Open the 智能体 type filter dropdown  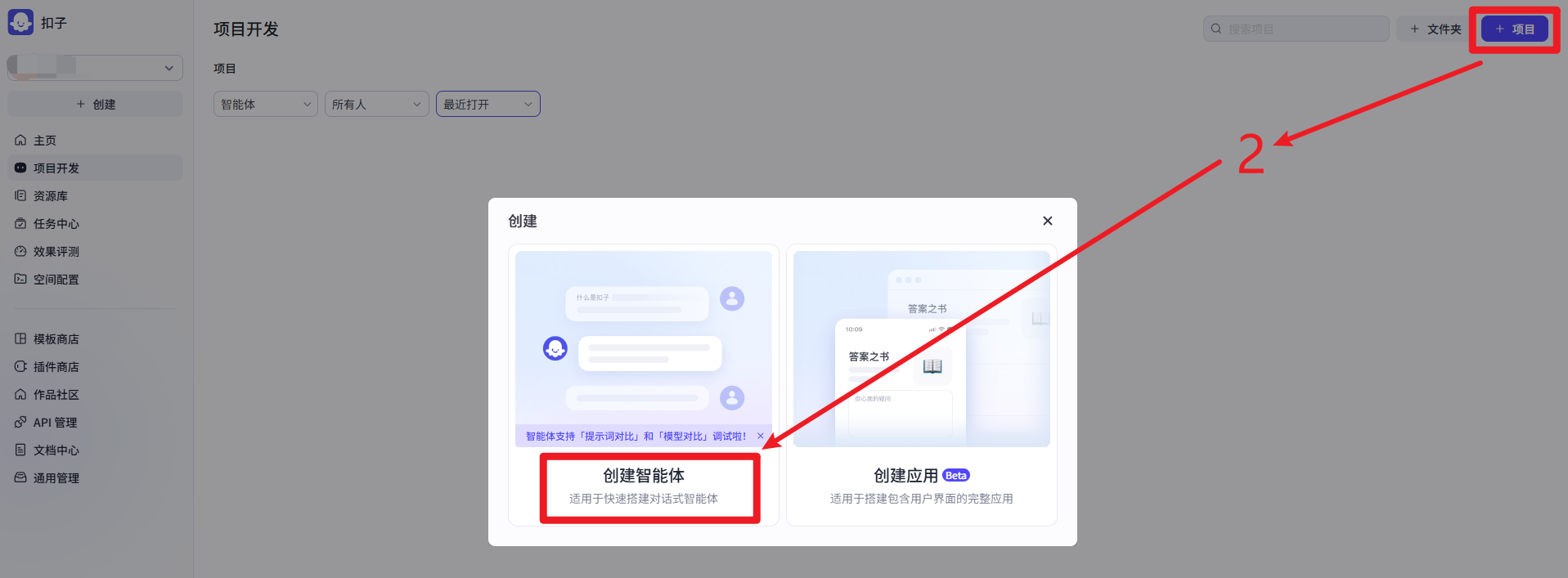tap(266, 104)
